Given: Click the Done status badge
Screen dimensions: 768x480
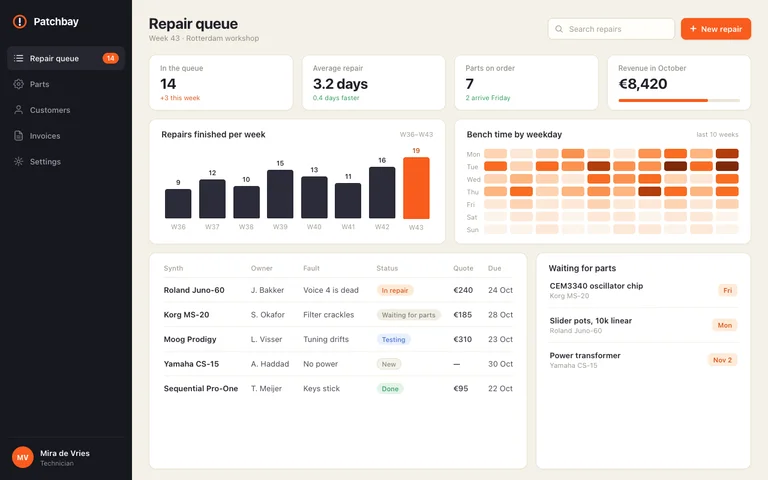Looking at the screenshot, I should [390, 388].
